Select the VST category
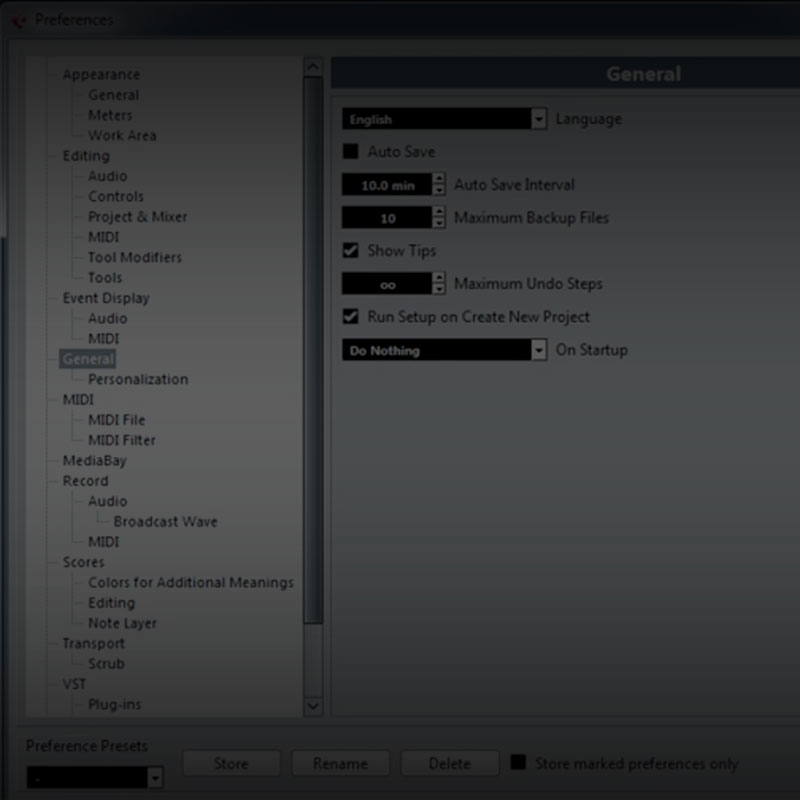The width and height of the screenshot is (800, 800). (x=74, y=684)
